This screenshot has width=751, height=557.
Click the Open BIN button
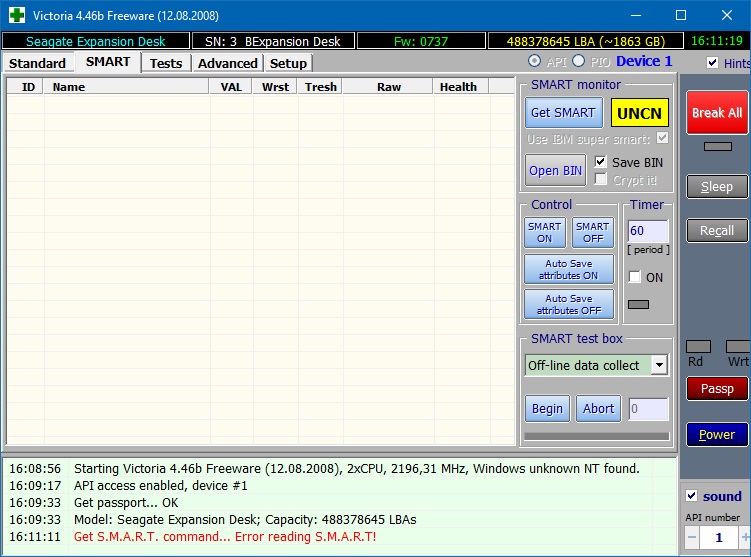coord(555,171)
